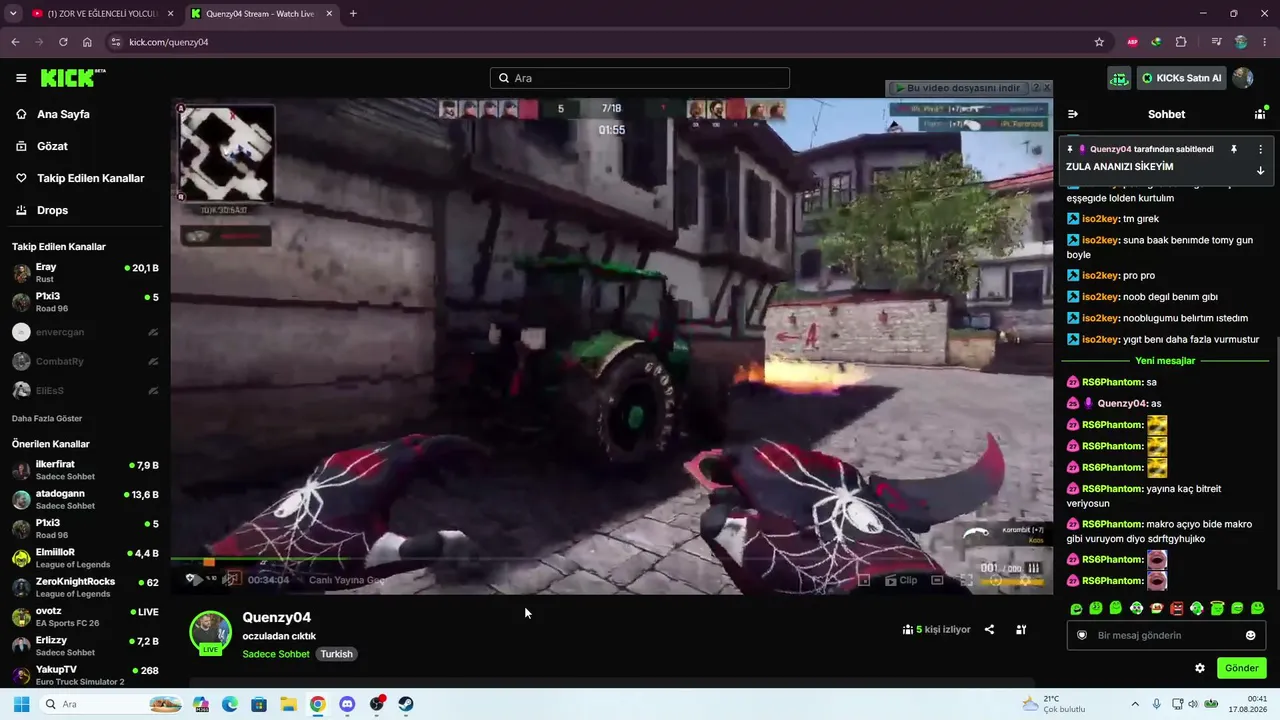Screen dimensions: 1280x720
Task: Open offline channel CombatRy
Action: pyautogui.click(x=84, y=361)
